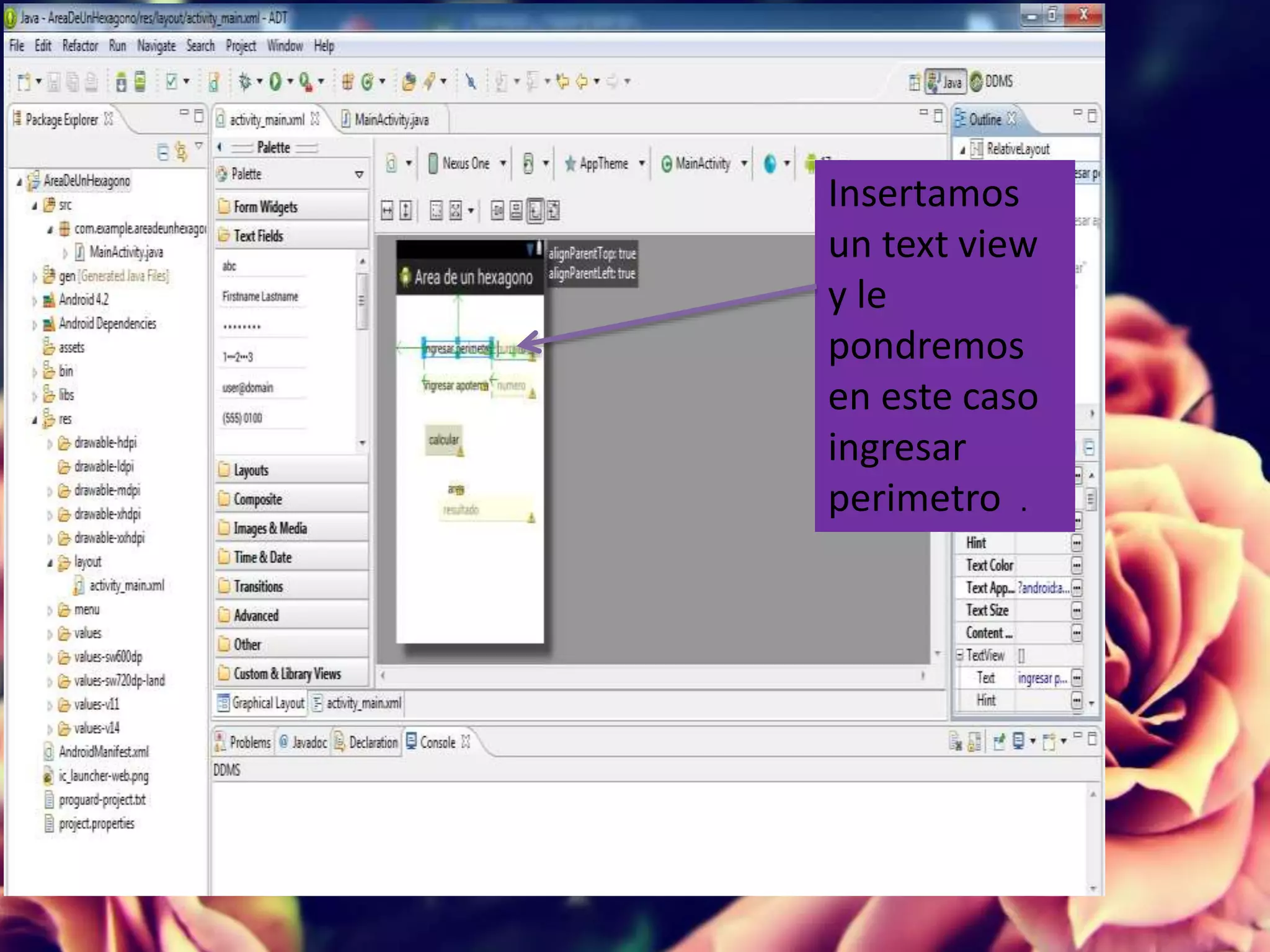1270x952 pixels.
Task: Collapse the res folder node
Action: click(35, 420)
